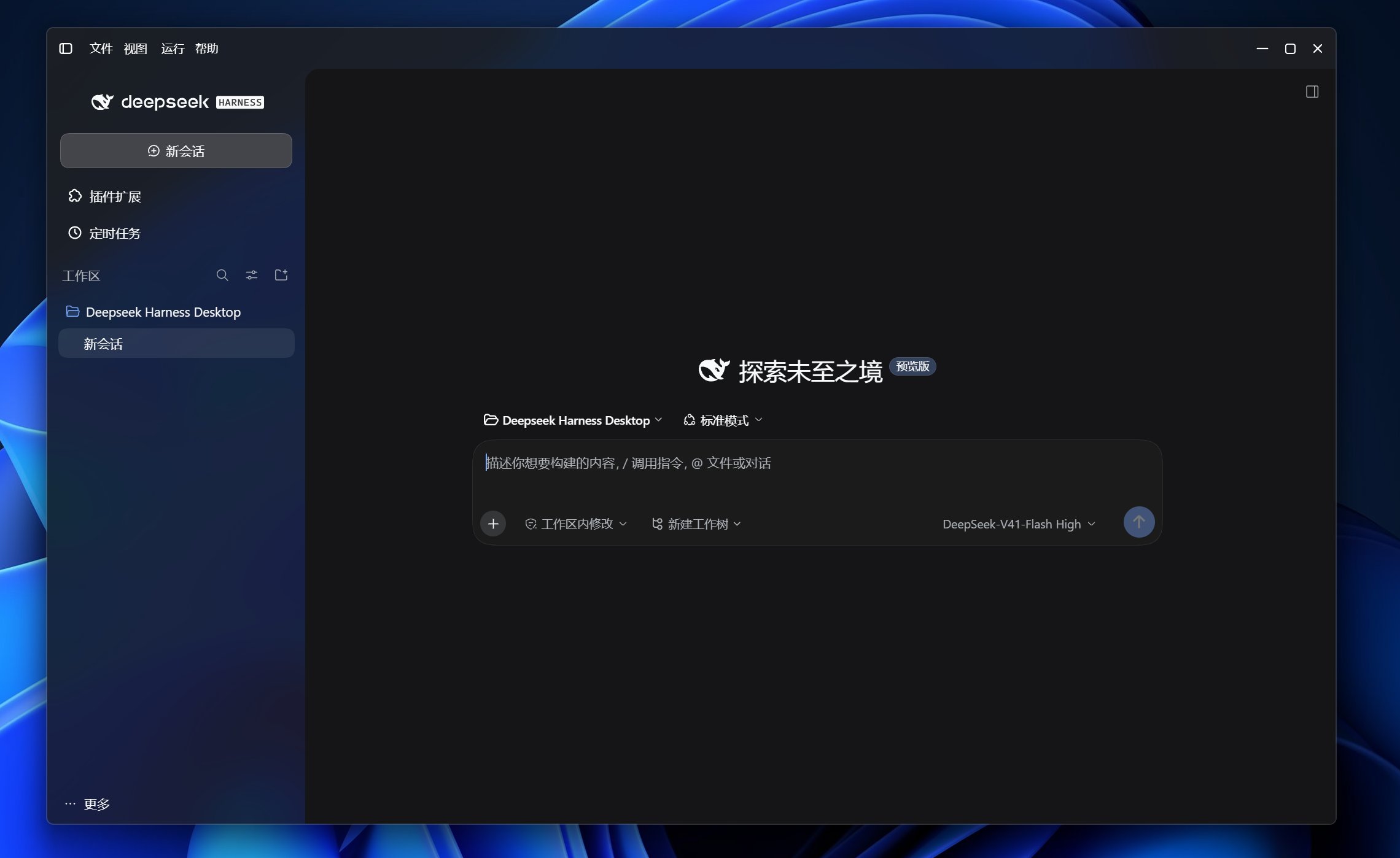
Task: Click the send arrow button
Action: tap(1139, 522)
